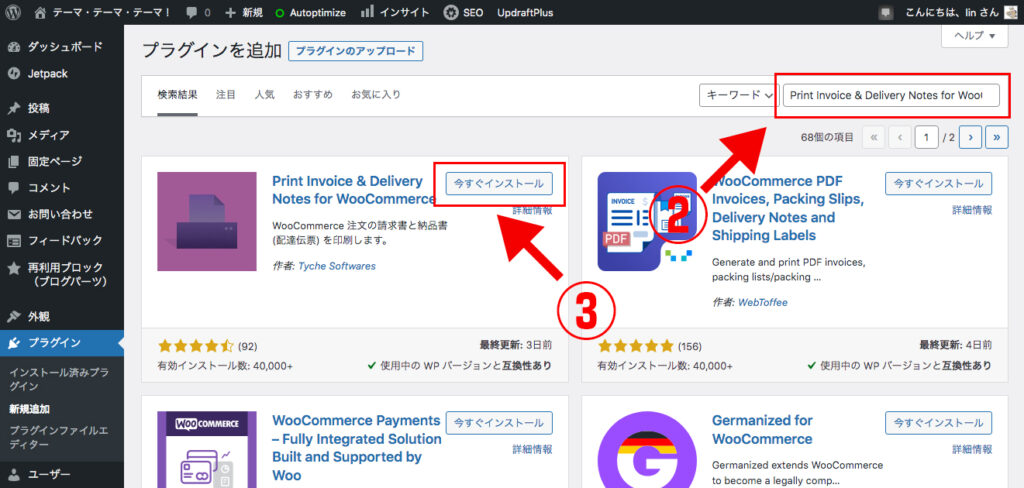Open WooCommerce Payments title link
Viewport: 1024px width, 488px height.
coord(357,447)
